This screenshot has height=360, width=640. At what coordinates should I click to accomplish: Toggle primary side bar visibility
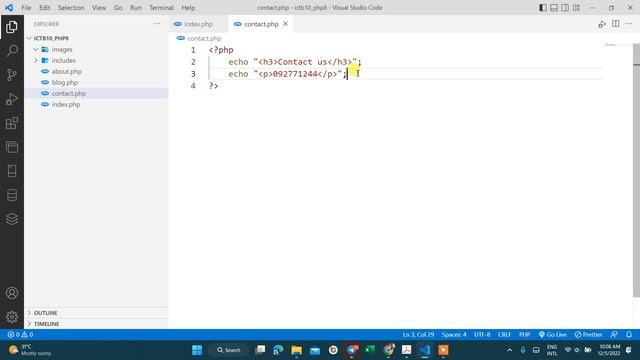coord(543,7)
